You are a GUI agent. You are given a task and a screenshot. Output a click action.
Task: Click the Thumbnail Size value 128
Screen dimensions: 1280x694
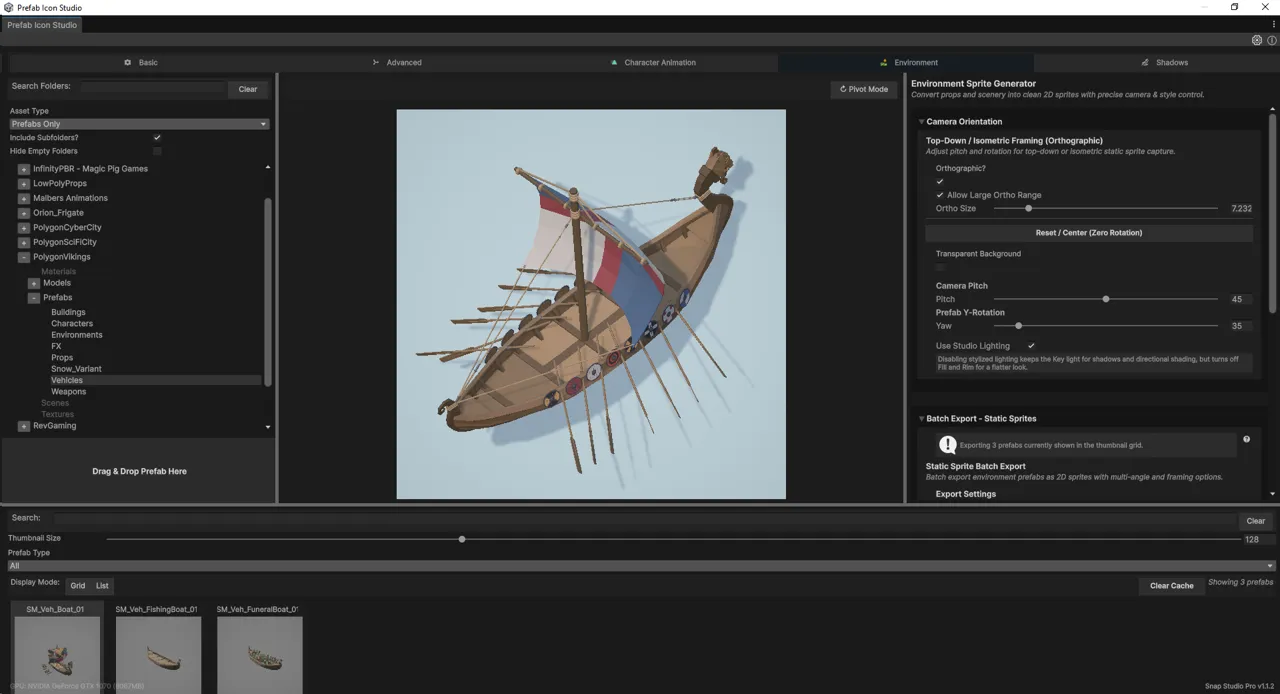click(x=1259, y=539)
